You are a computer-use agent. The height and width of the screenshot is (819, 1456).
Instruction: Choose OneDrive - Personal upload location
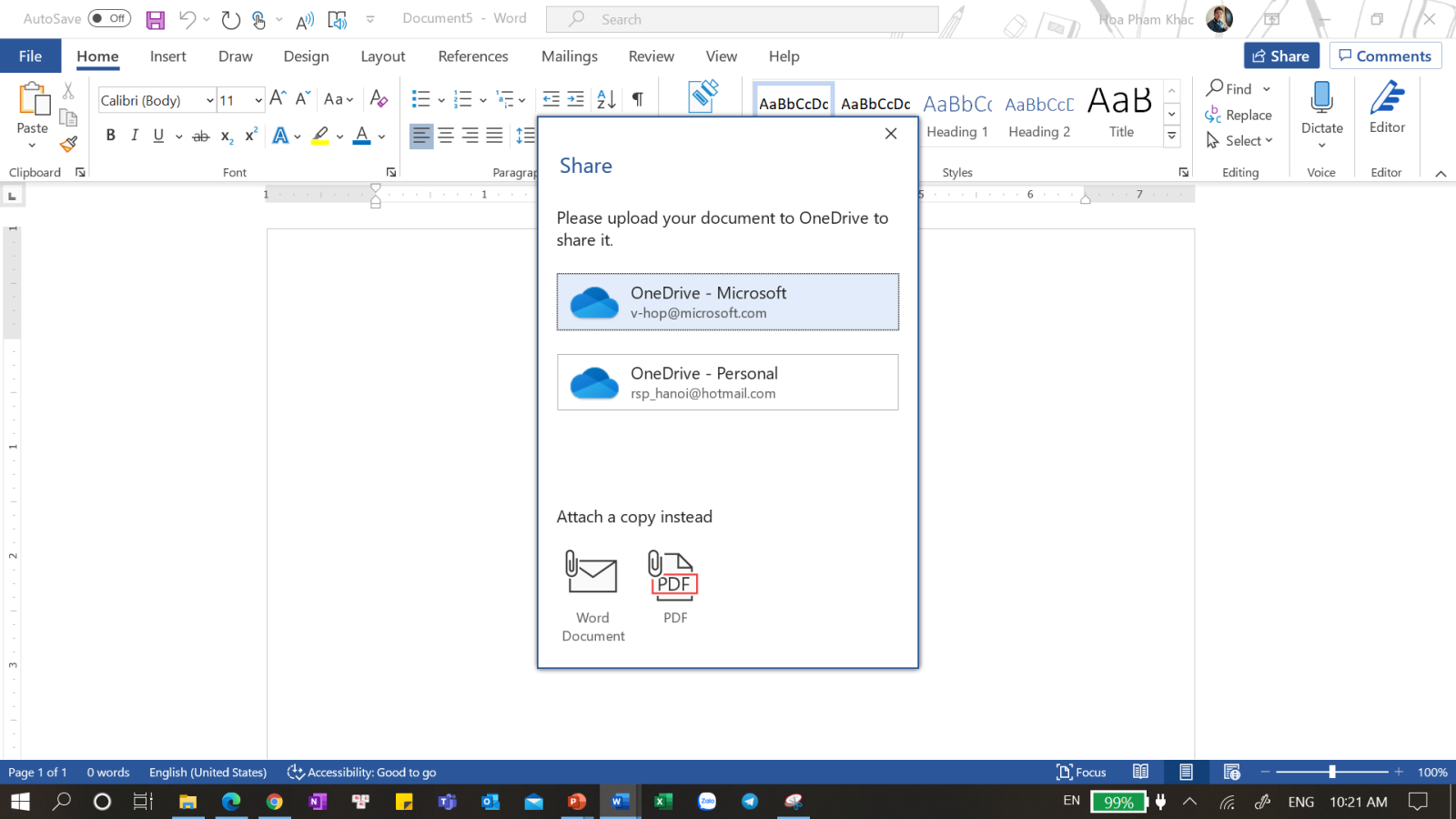point(727,382)
